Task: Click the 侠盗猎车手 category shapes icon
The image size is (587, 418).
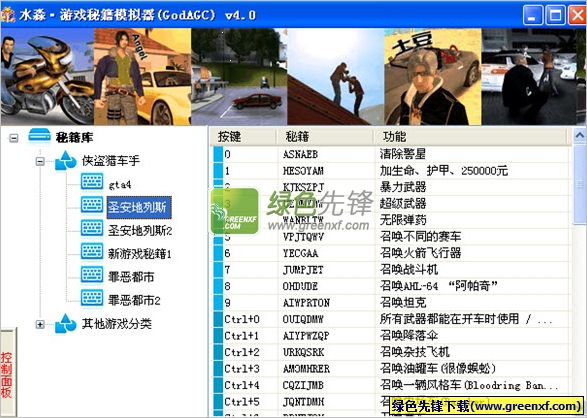Action: [66, 161]
